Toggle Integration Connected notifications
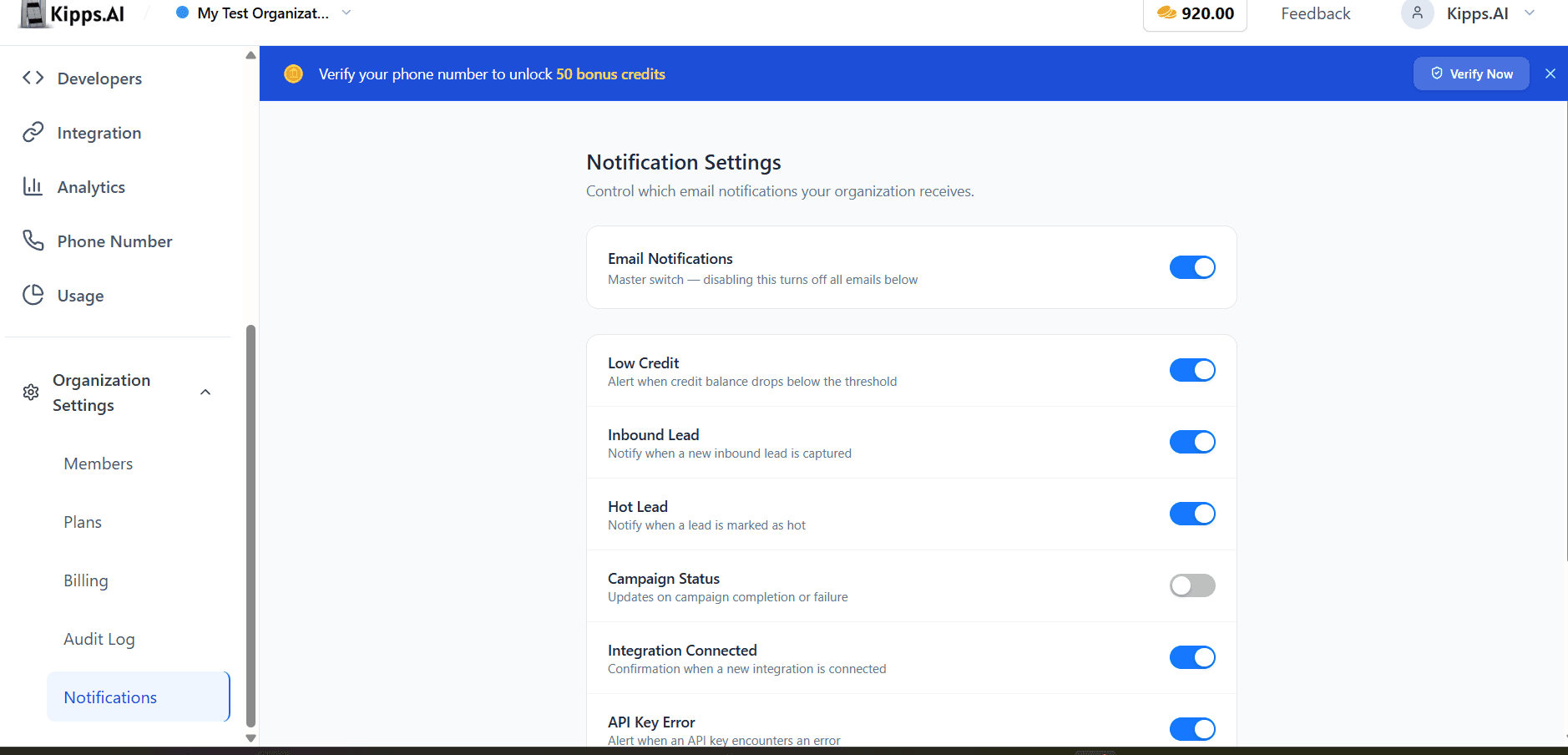This screenshot has height=755, width=1568. click(1192, 657)
